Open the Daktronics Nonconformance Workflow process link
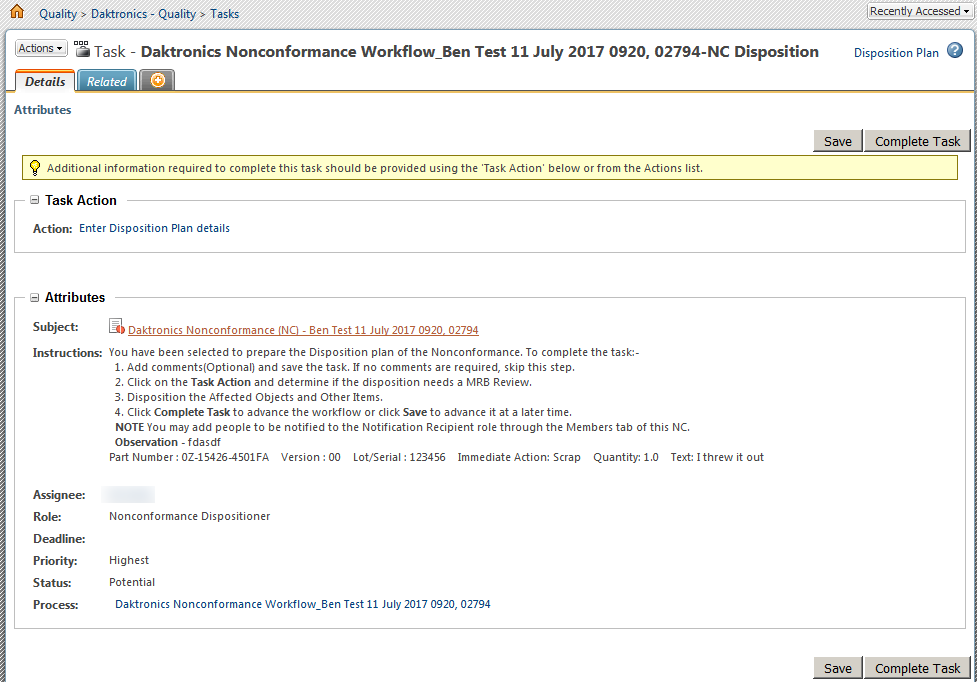 coord(303,604)
